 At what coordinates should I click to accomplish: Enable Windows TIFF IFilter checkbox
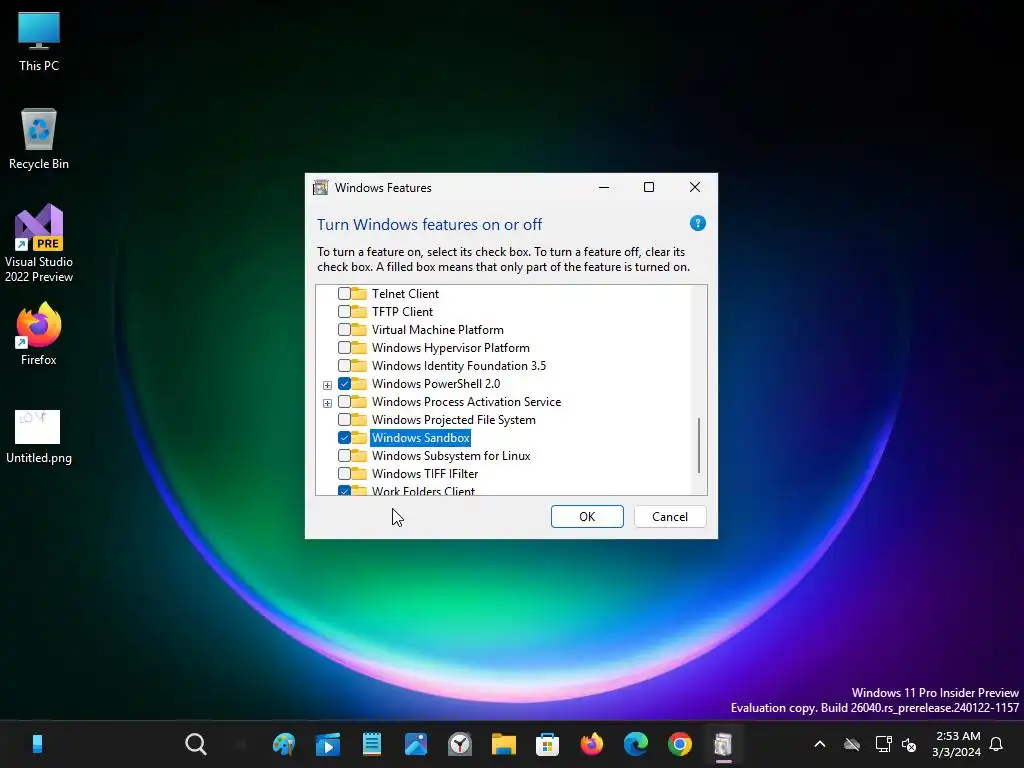[x=344, y=473]
